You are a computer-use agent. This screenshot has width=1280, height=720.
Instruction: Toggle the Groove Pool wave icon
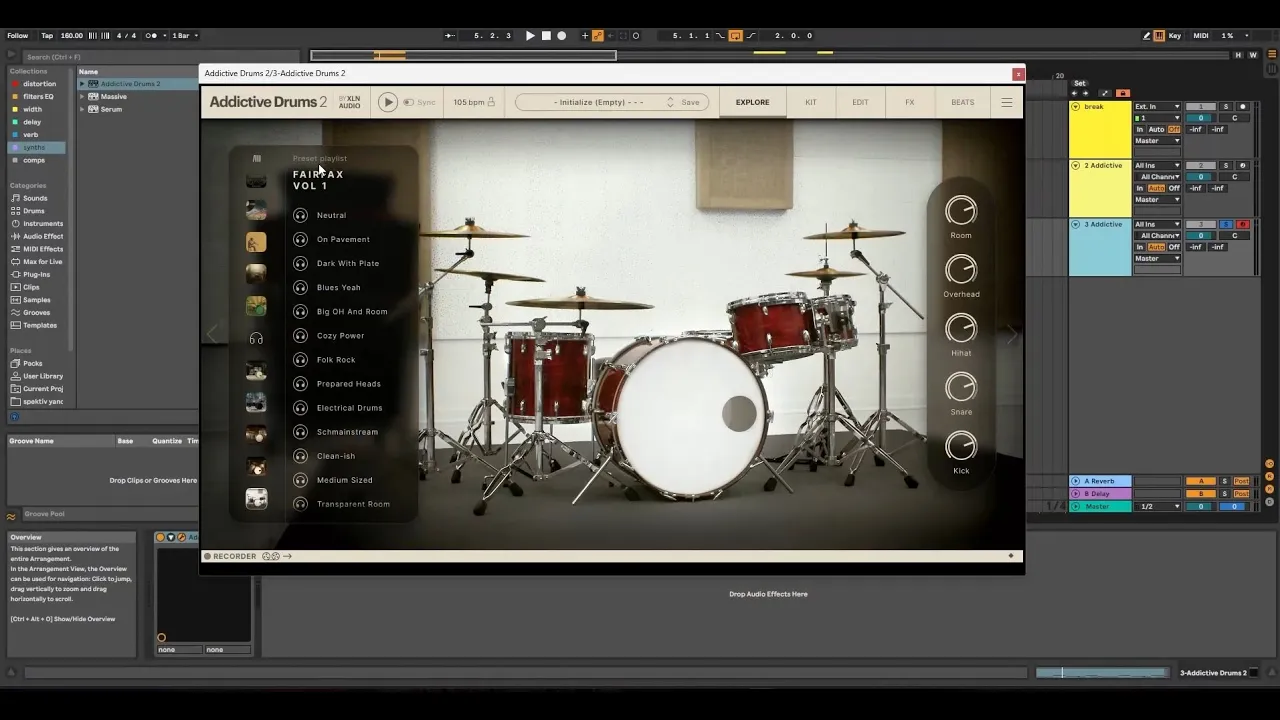click(12, 516)
